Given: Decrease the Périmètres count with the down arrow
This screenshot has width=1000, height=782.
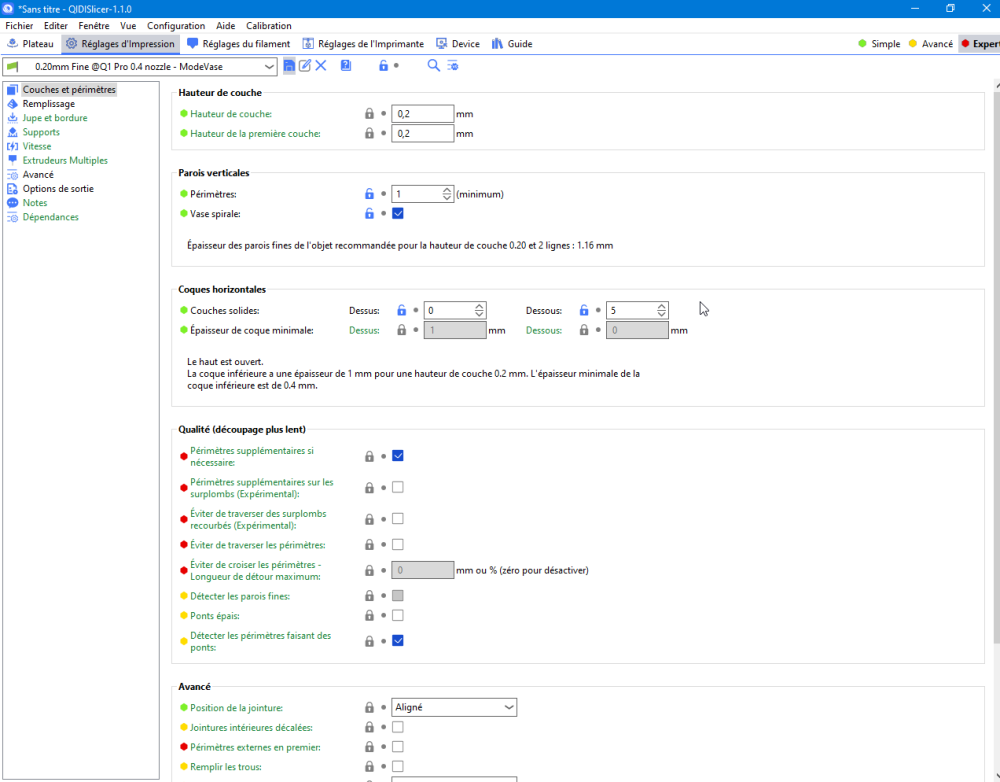Looking at the screenshot, I should click(447, 198).
